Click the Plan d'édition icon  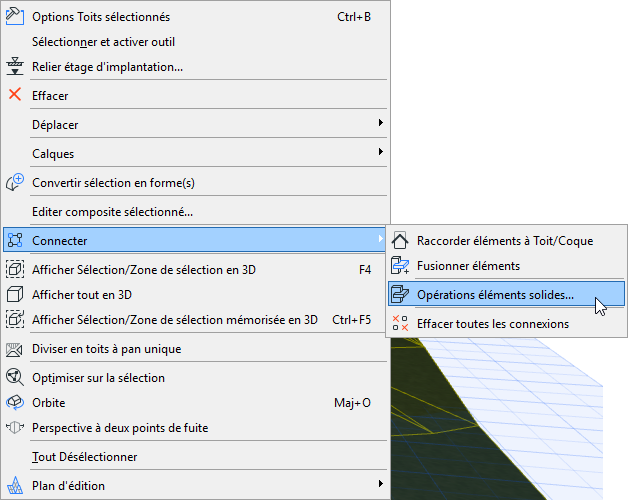[x=15, y=485]
